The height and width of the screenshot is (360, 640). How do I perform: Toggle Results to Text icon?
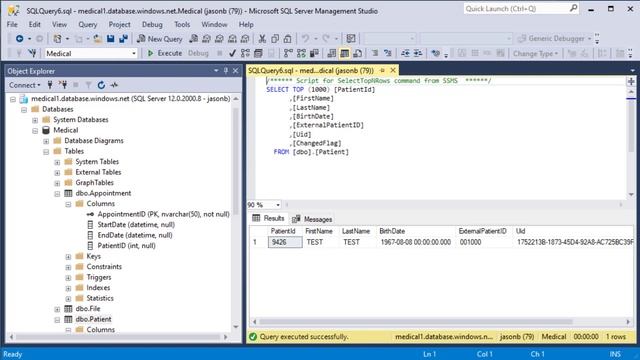(x=332, y=53)
